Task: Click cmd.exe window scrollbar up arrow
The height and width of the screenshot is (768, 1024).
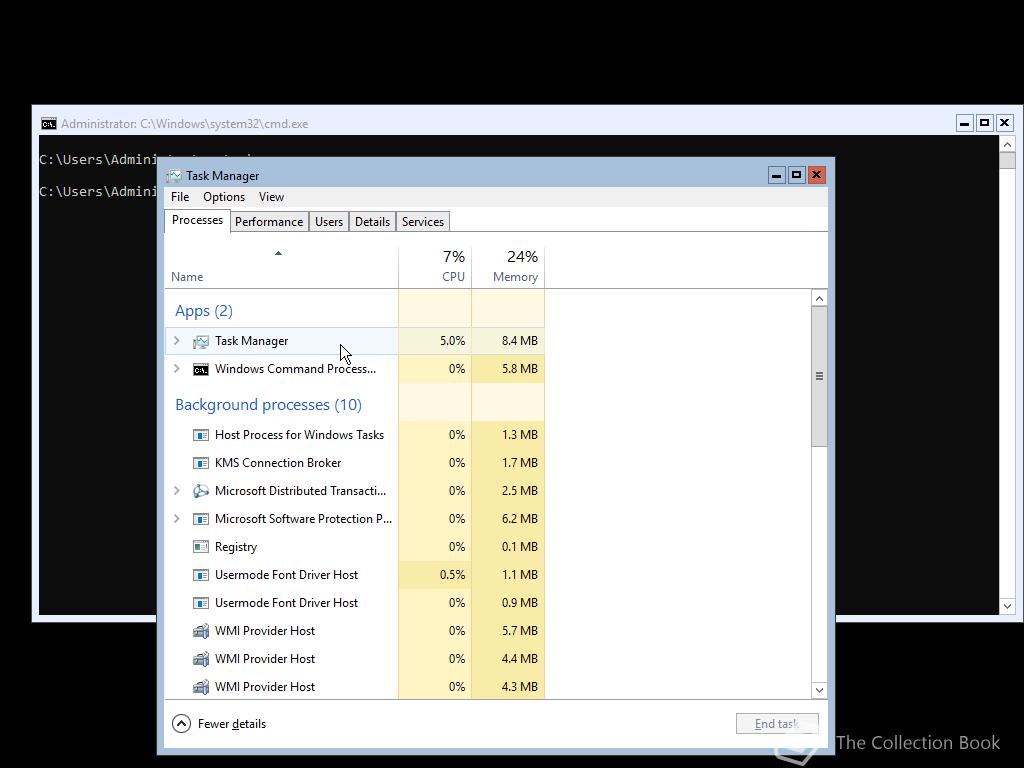Action: click(x=1007, y=144)
